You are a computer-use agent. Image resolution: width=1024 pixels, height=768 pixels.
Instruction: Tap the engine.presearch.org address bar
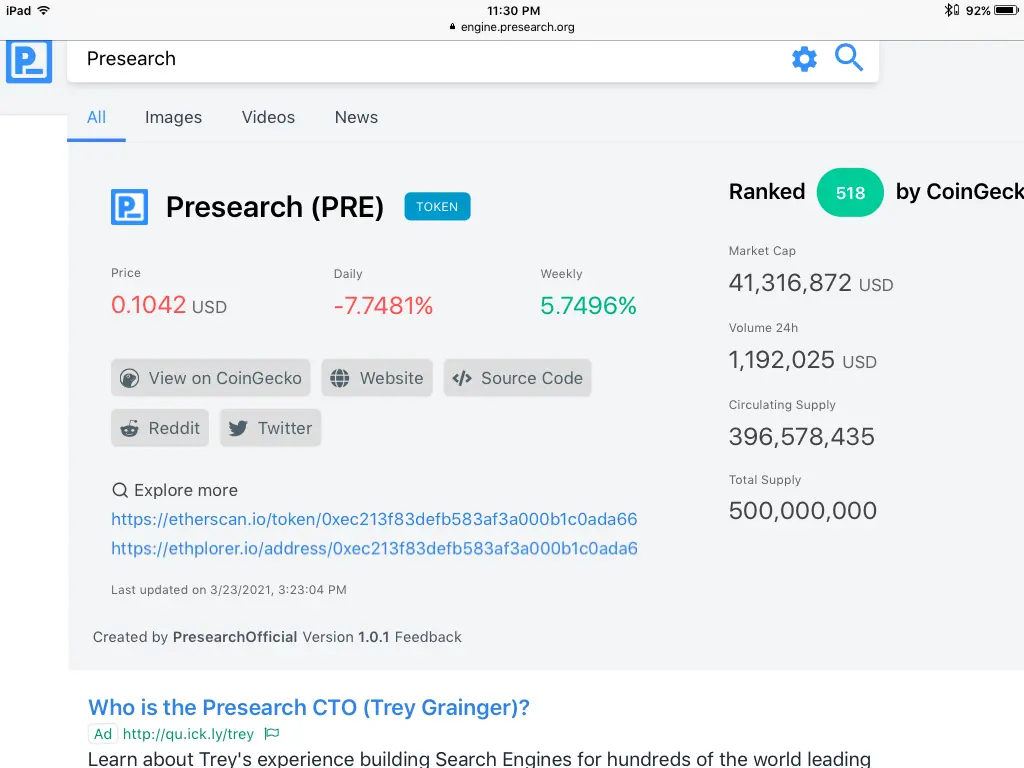point(512,27)
